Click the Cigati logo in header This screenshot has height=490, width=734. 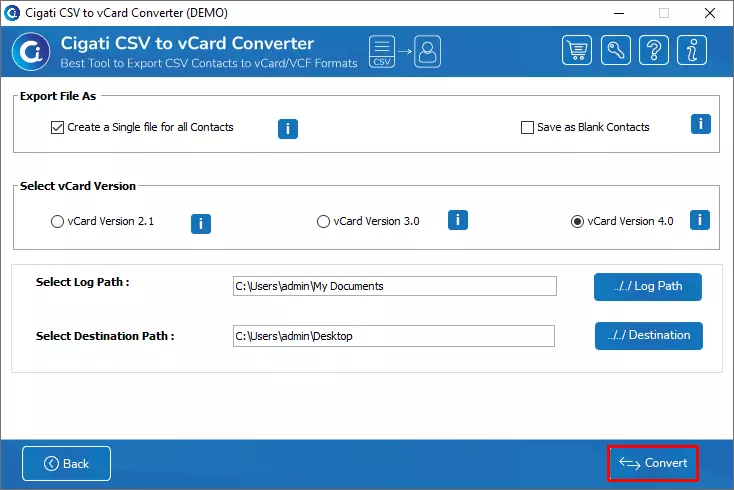tap(31, 51)
